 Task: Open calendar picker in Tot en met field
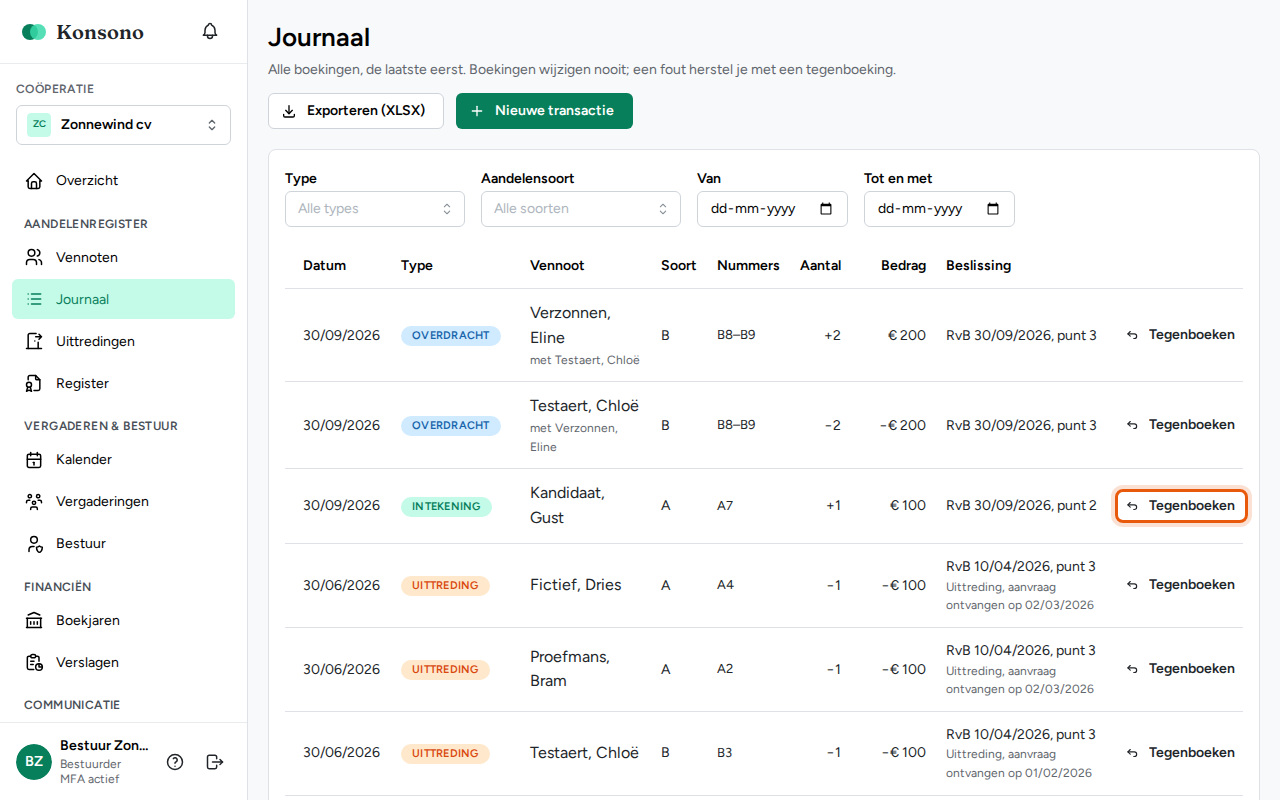[993, 209]
